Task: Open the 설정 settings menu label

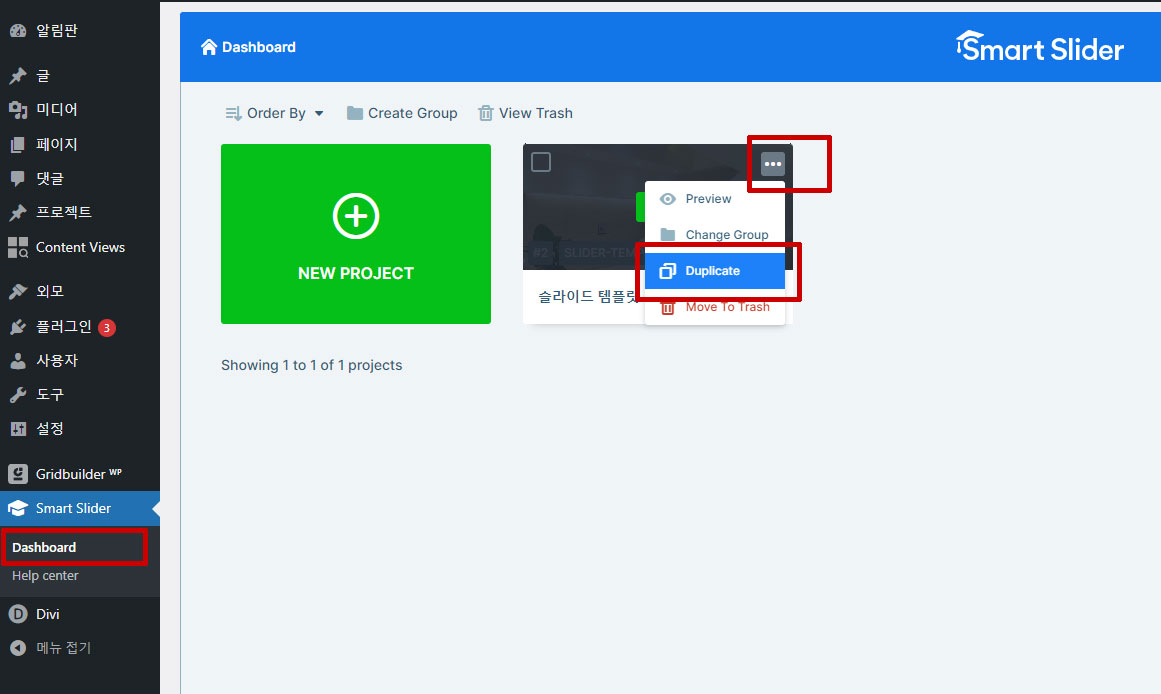Action: pyautogui.click(x=50, y=429)
